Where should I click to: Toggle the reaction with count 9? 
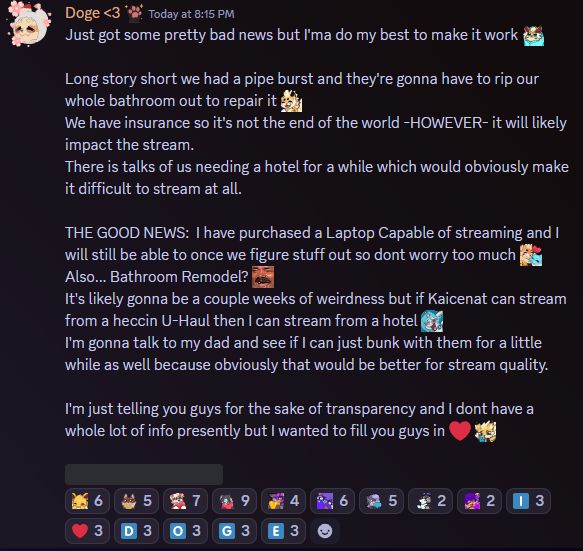(x=234, y=501)
